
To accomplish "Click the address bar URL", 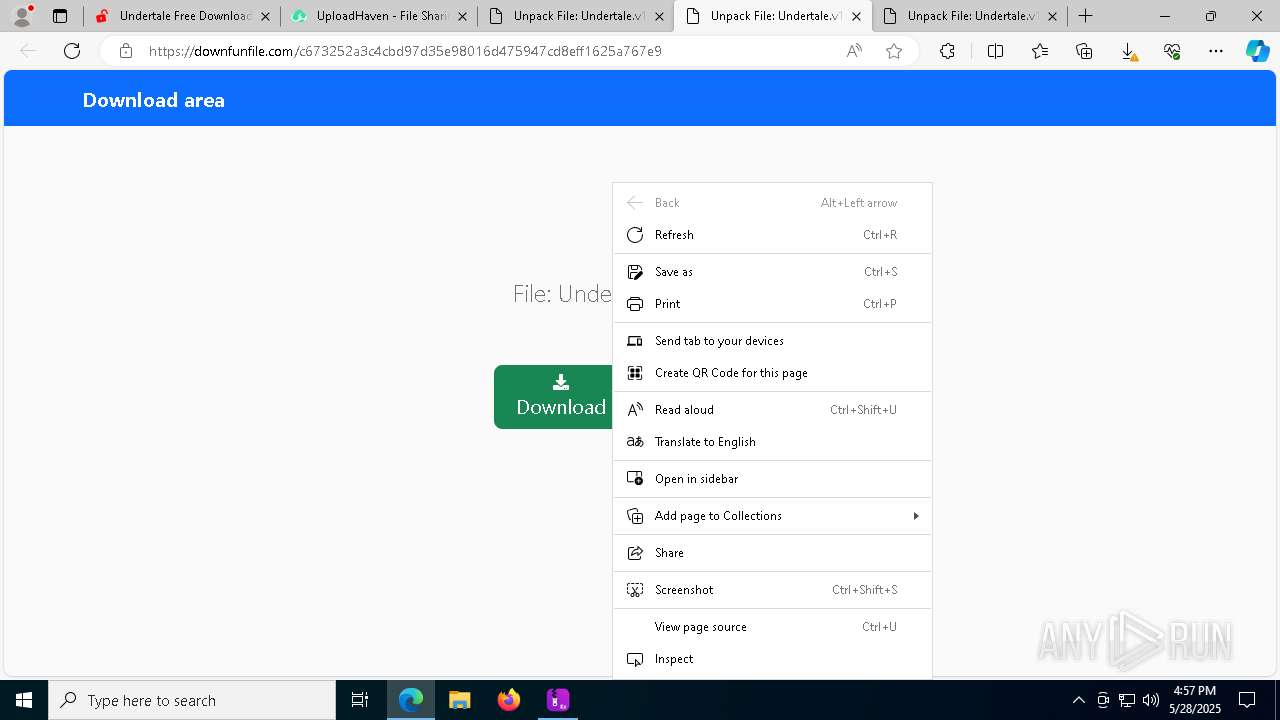I will (405, 51).
